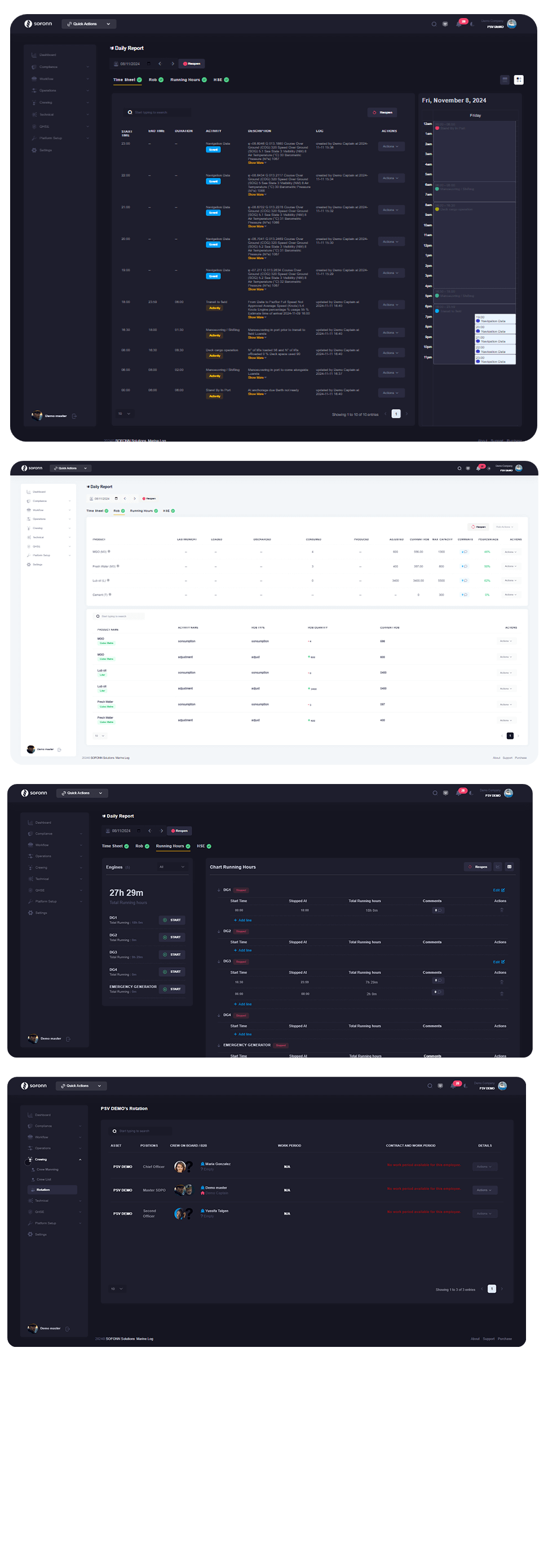Click the table view icon in Chart Running Hours

tap(509, 867)
